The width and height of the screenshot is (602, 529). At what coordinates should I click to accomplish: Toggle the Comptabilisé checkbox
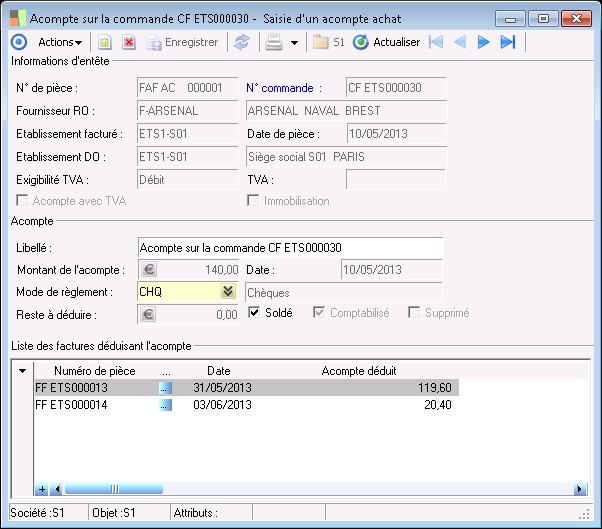click(320, 313)
